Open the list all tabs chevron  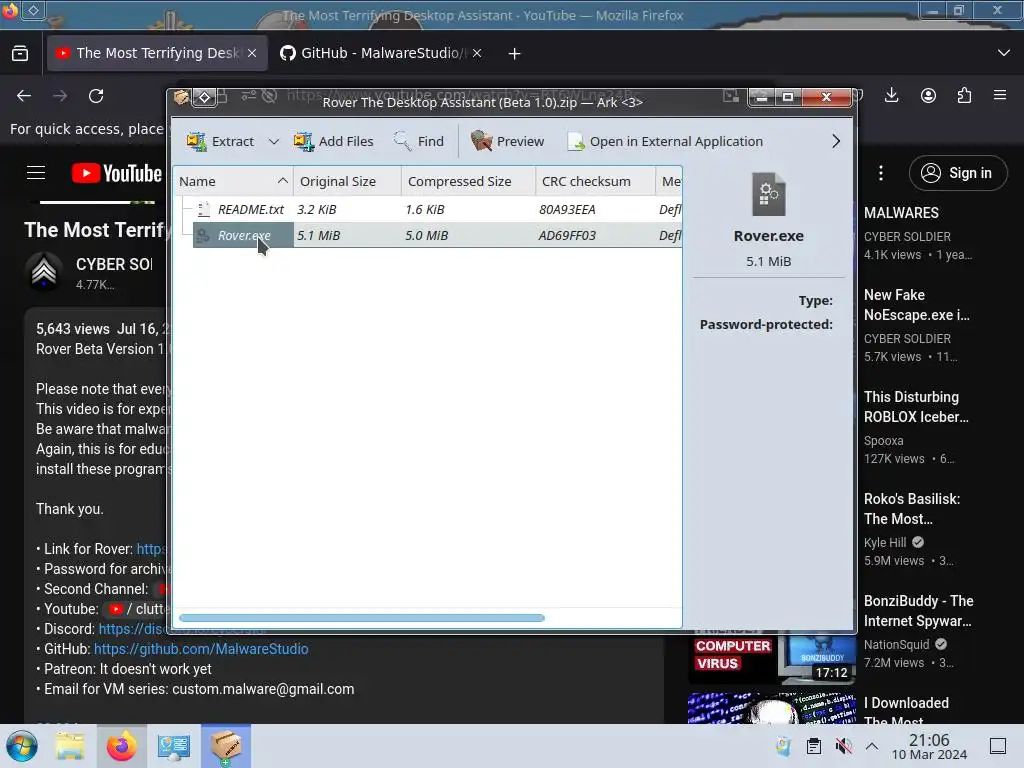point(1004,53)
